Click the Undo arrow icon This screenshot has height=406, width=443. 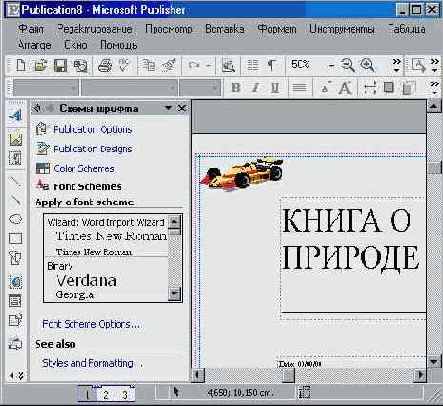point(194,65)
